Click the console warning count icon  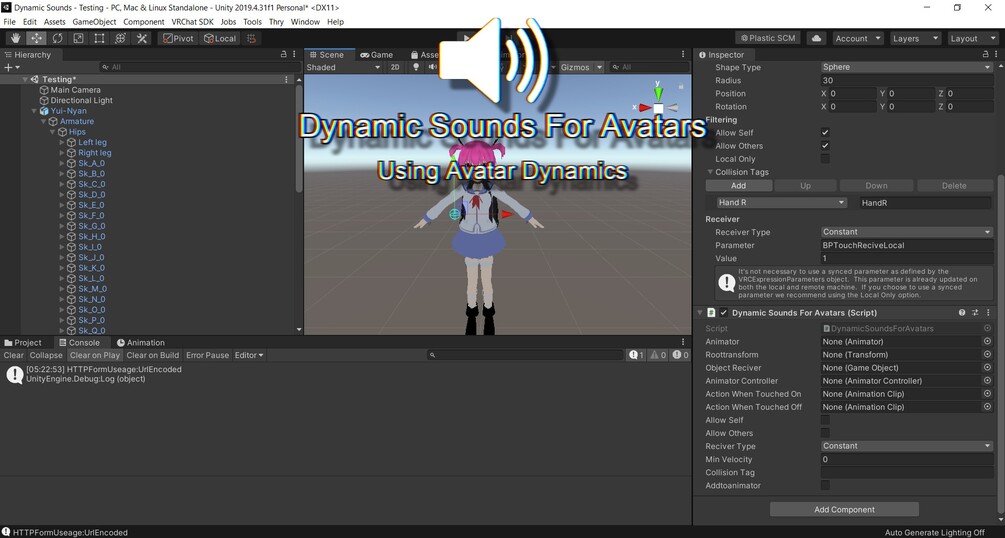click(x=658, y=355)
